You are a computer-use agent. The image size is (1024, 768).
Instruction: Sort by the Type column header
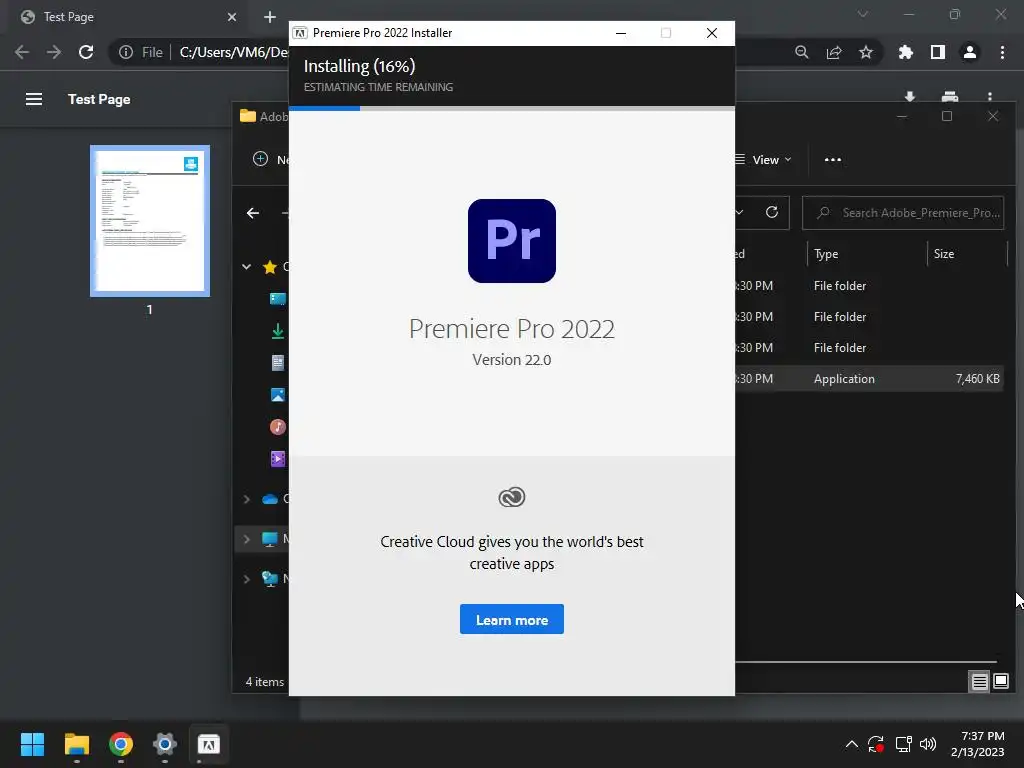826,254
